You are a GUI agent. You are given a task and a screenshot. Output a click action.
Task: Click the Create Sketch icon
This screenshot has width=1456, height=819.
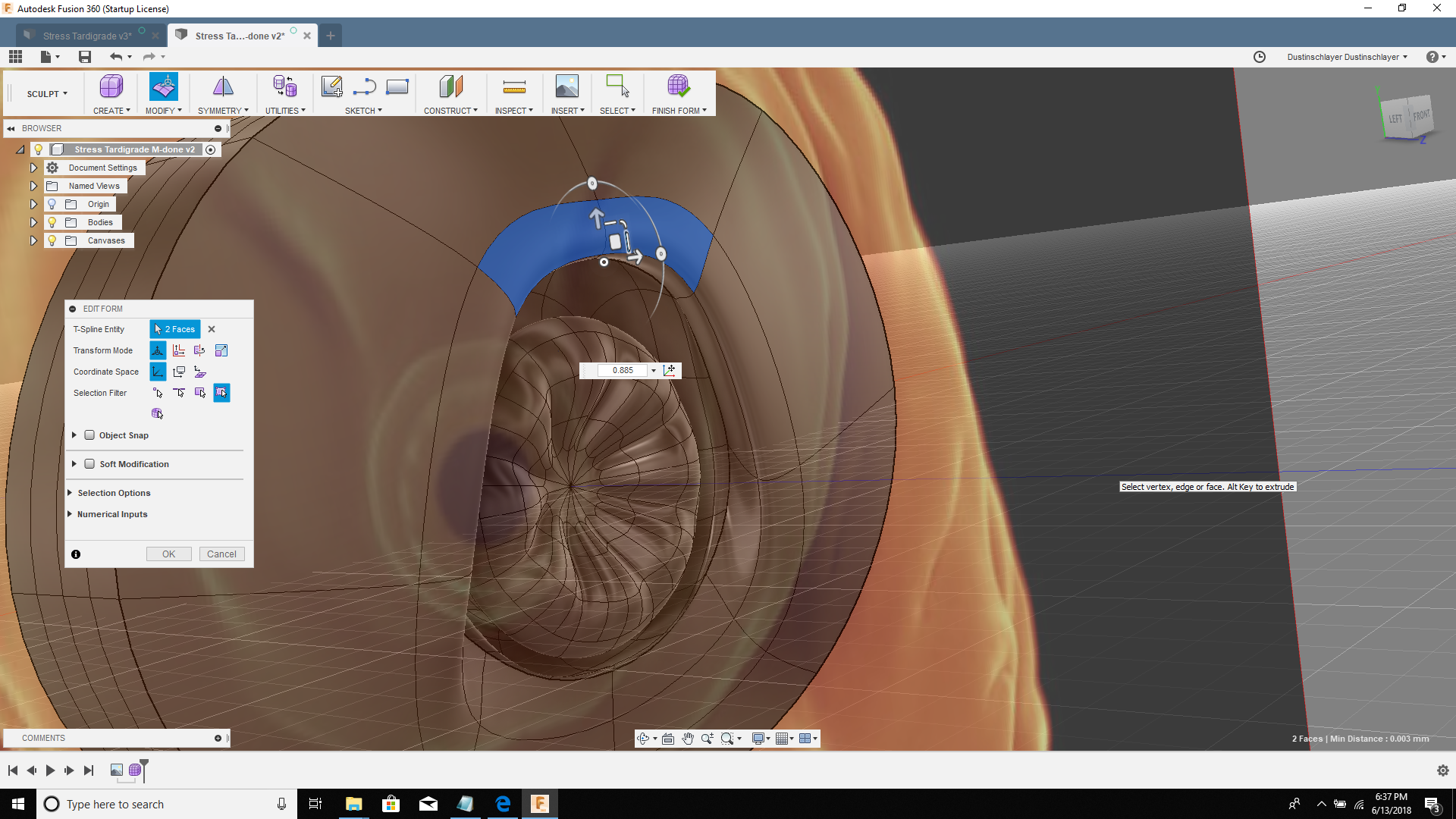[x=331, y=86]
